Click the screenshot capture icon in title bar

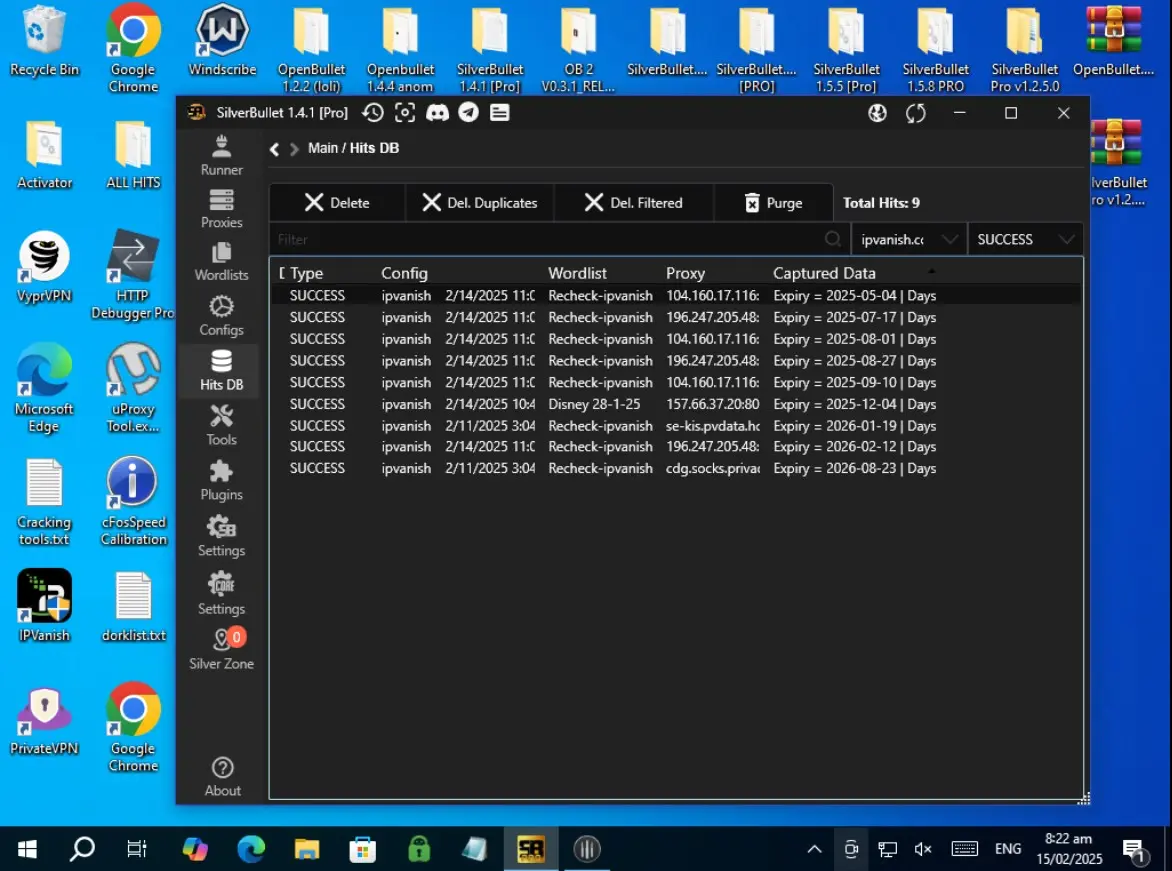coord(405,113)
